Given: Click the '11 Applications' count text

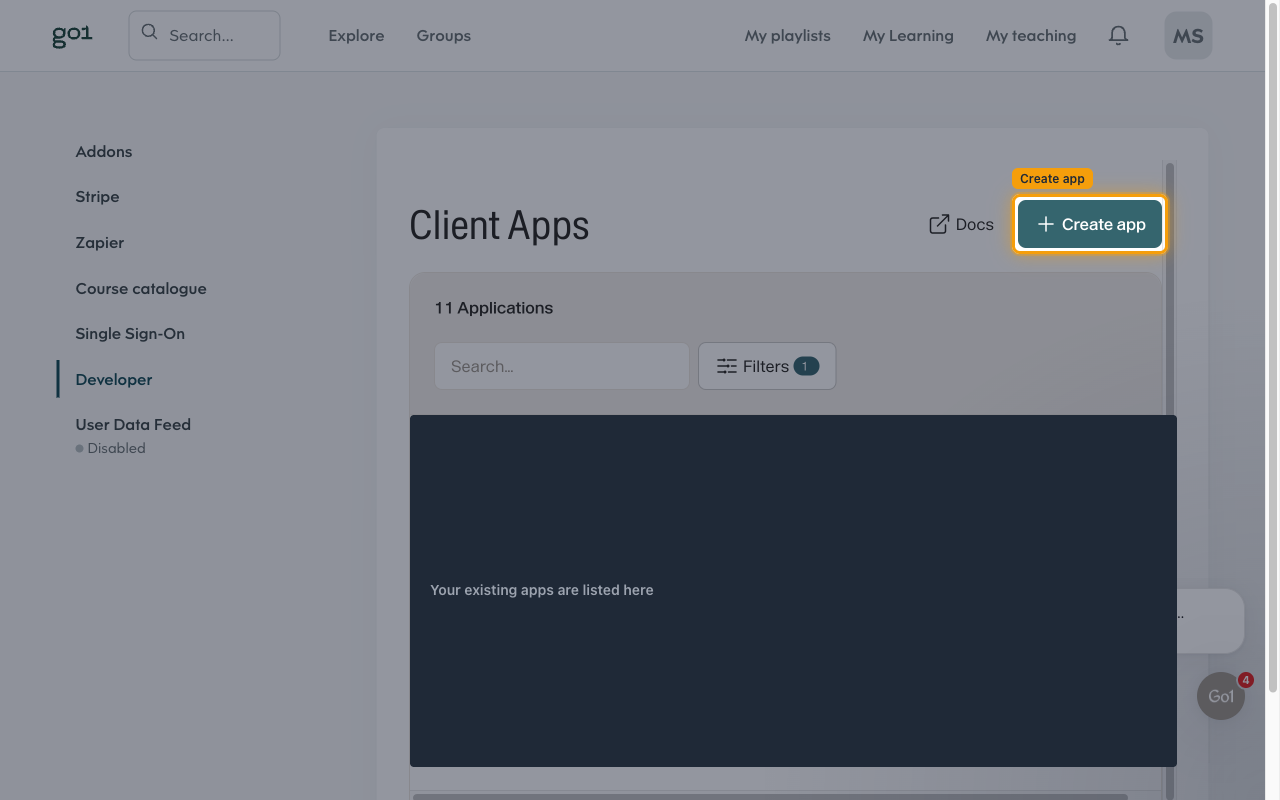Looking at the screenshot, I should 494,308.
